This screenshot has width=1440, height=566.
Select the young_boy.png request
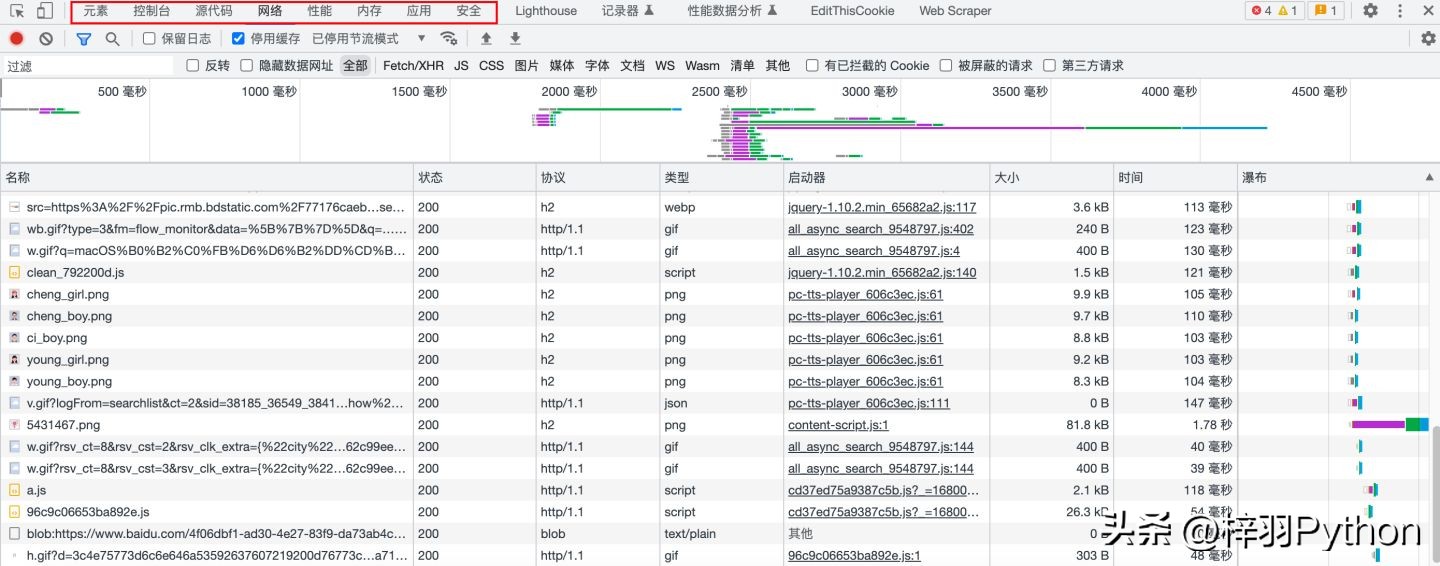(715, 381)
